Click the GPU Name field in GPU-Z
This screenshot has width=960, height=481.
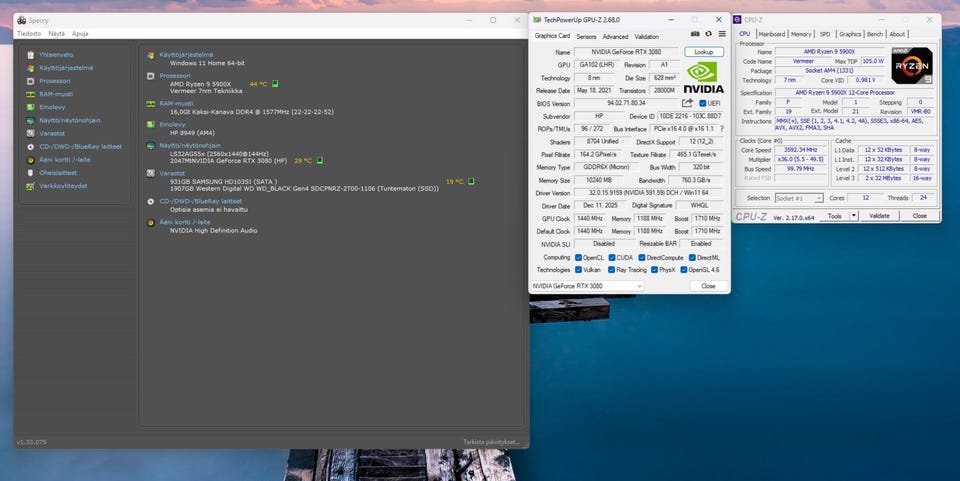pyautogui.click(x=626, y=52)
